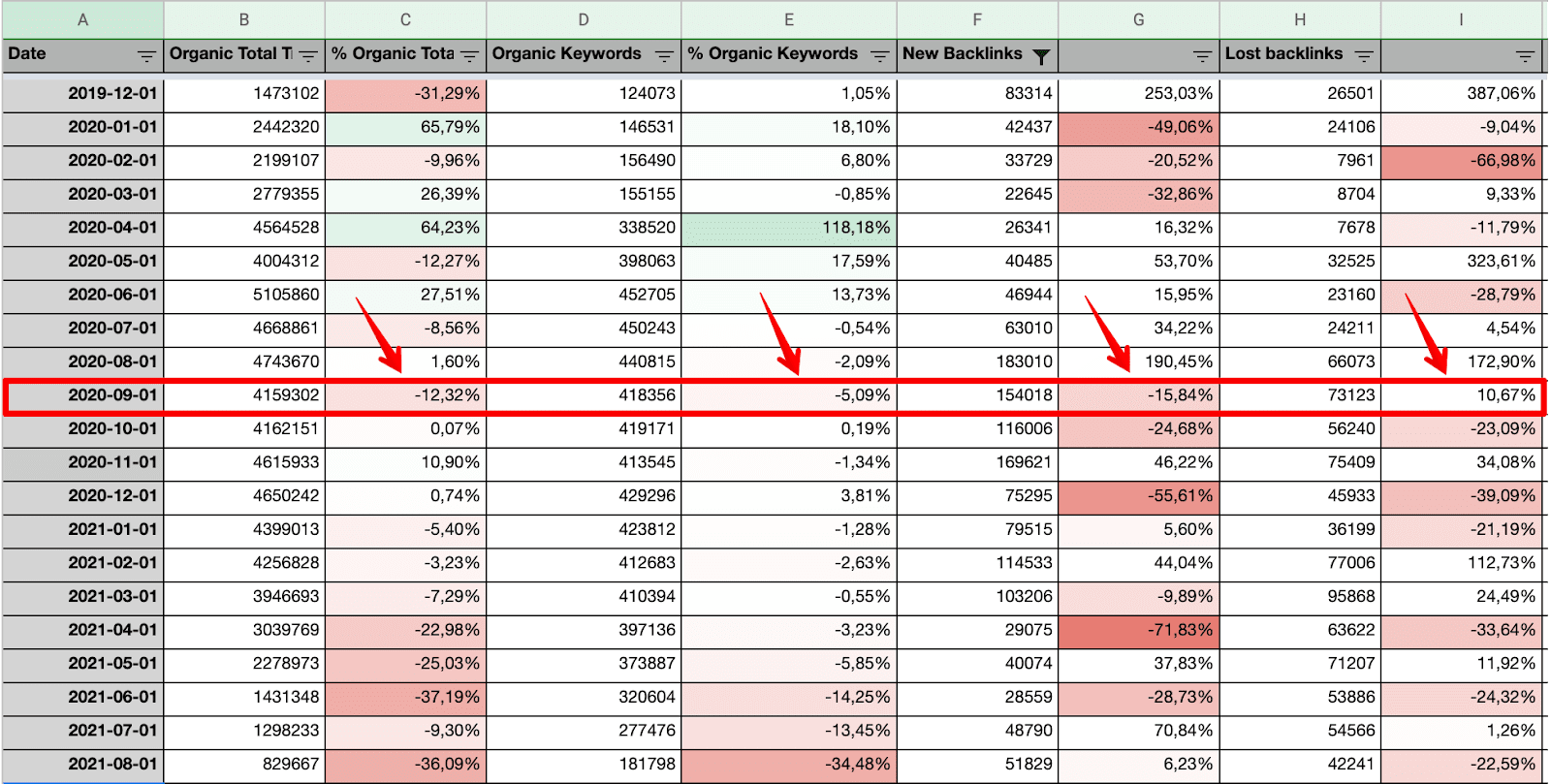Viewport: 1551px width, 784px height.
Task: Click the active funnel icon on New Backlinks
Action: point(1041,56)
